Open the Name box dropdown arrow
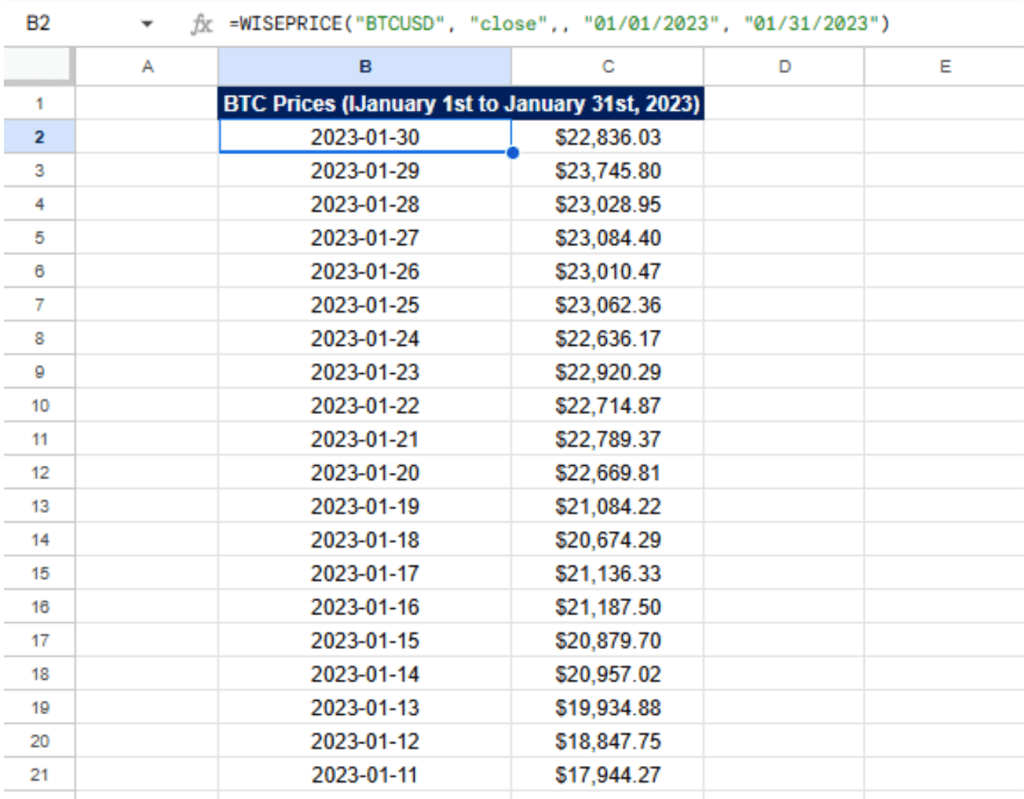Viewport: 1024px width, 799px height. pyautogui.click(x=148, y=23)
